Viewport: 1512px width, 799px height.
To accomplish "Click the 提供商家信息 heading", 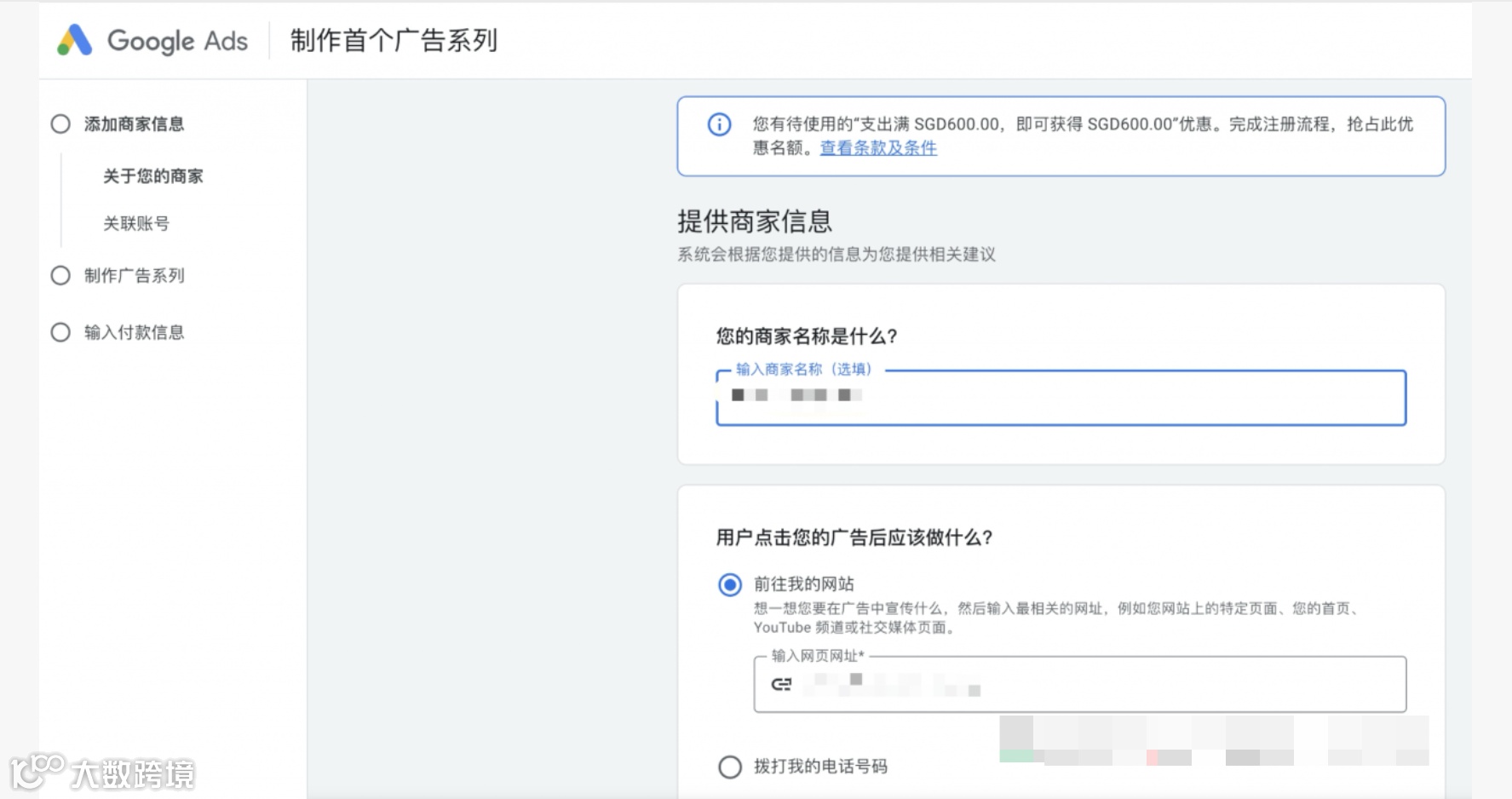I will [755, 221].
